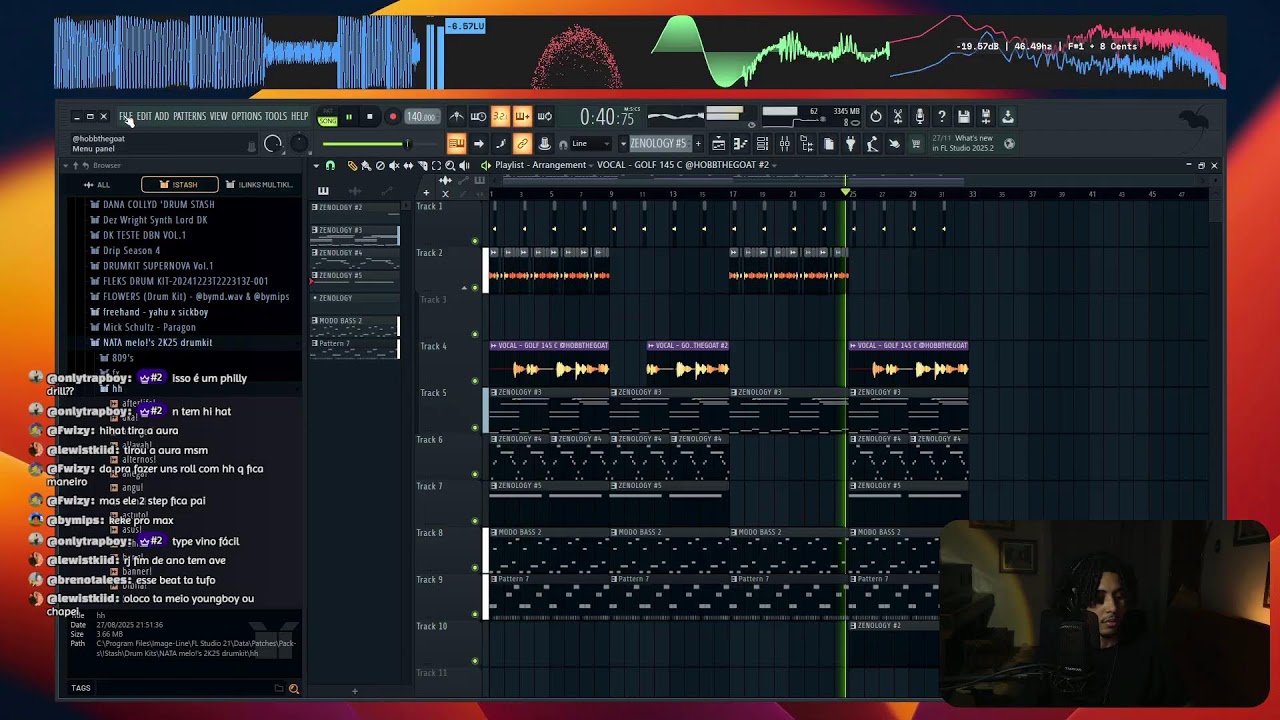Open the ZENOLOGY #5 pattern selector
Screen dimensions: 1280x720
[659, 144]
